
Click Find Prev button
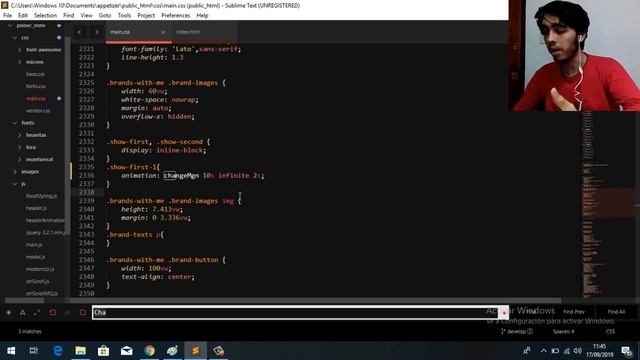574,312
